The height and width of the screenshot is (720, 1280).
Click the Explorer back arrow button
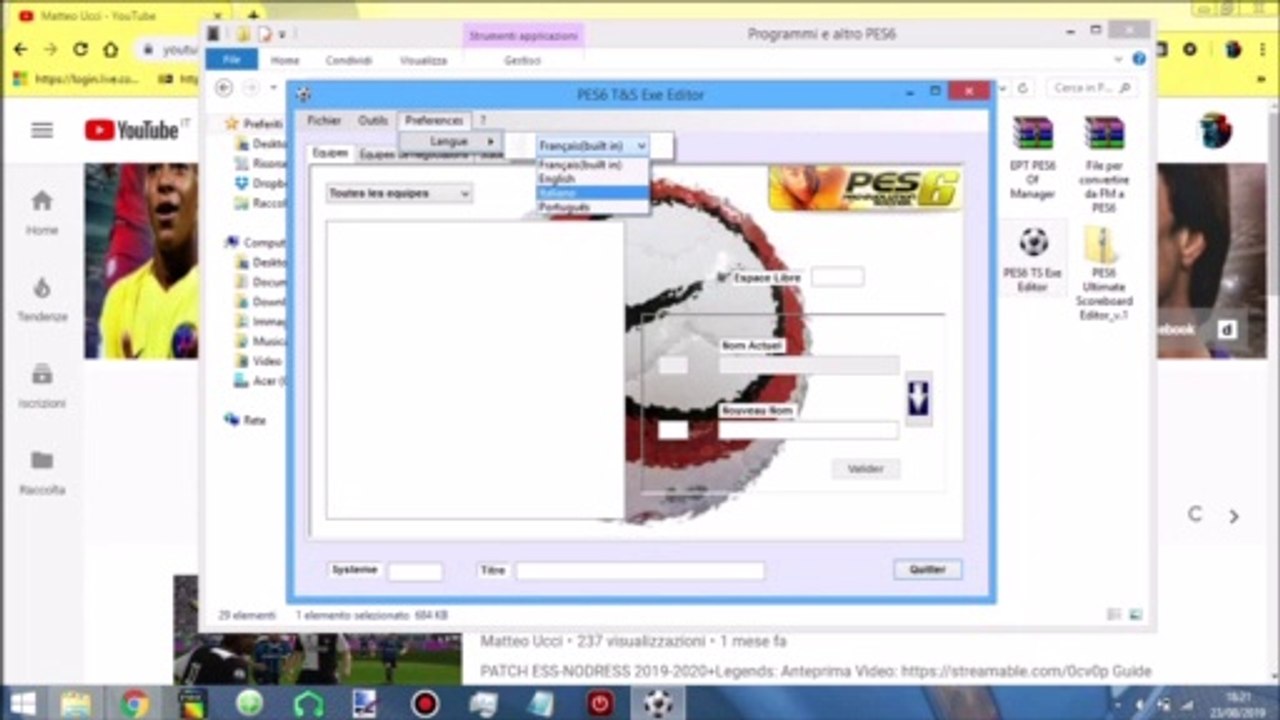pos(224,88)
